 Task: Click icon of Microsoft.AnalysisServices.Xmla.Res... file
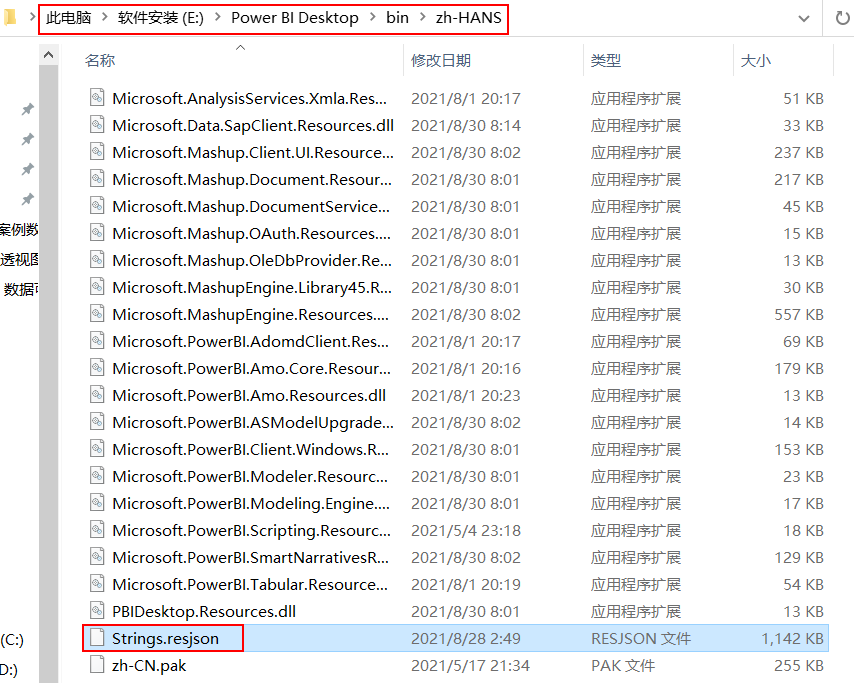[x=97, y=98]
